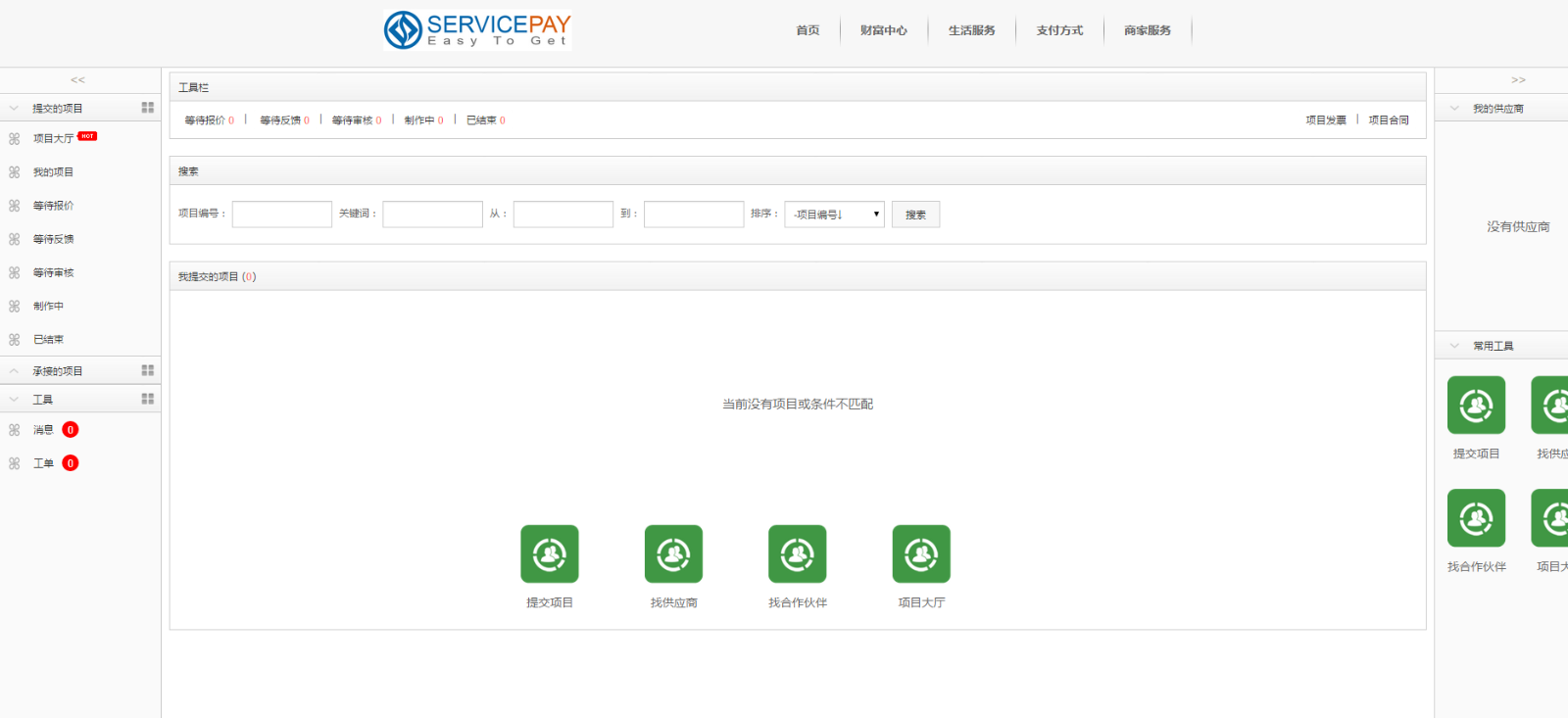Click grid icon beside 提交的项目 header
Viewport: 1568px width, 718px height.
148,108
